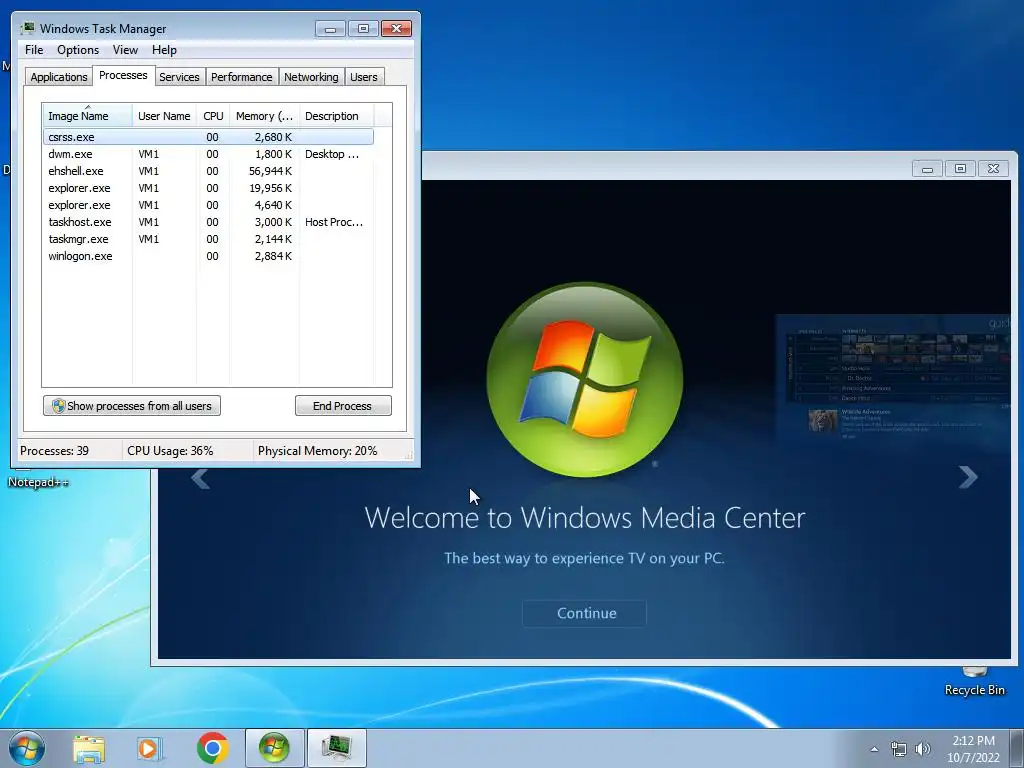
Task: Minimize the Task Manager window
Action: coord(330,29)
